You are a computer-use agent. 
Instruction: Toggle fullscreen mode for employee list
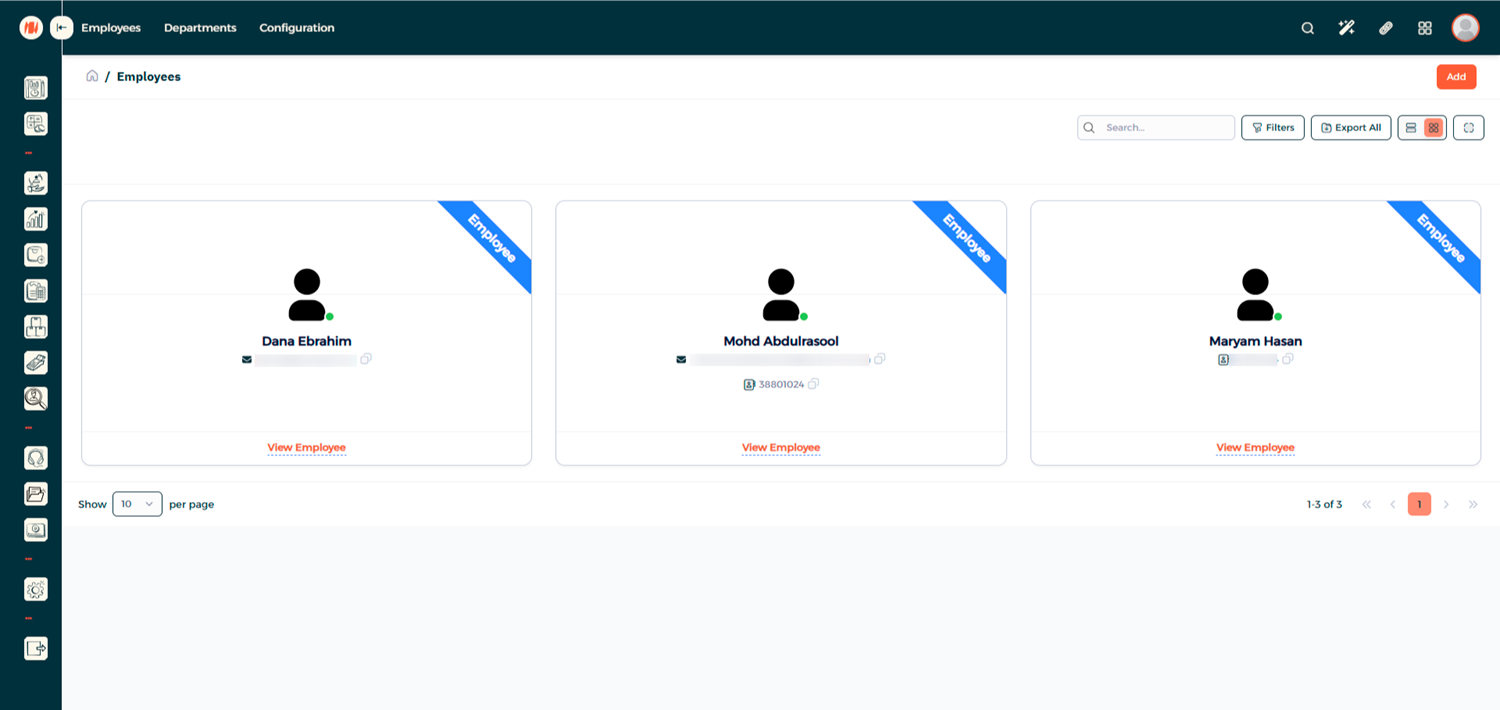pyautogui.click(x=1468, y=128)
